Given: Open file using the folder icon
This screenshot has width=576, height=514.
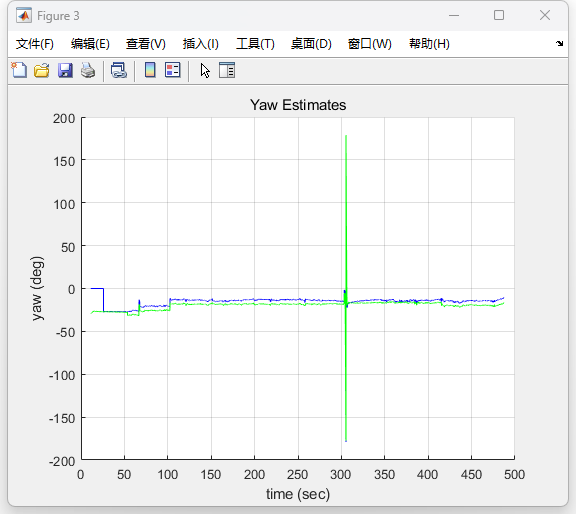Looking at the screenshot, I should tap(42, 70).
